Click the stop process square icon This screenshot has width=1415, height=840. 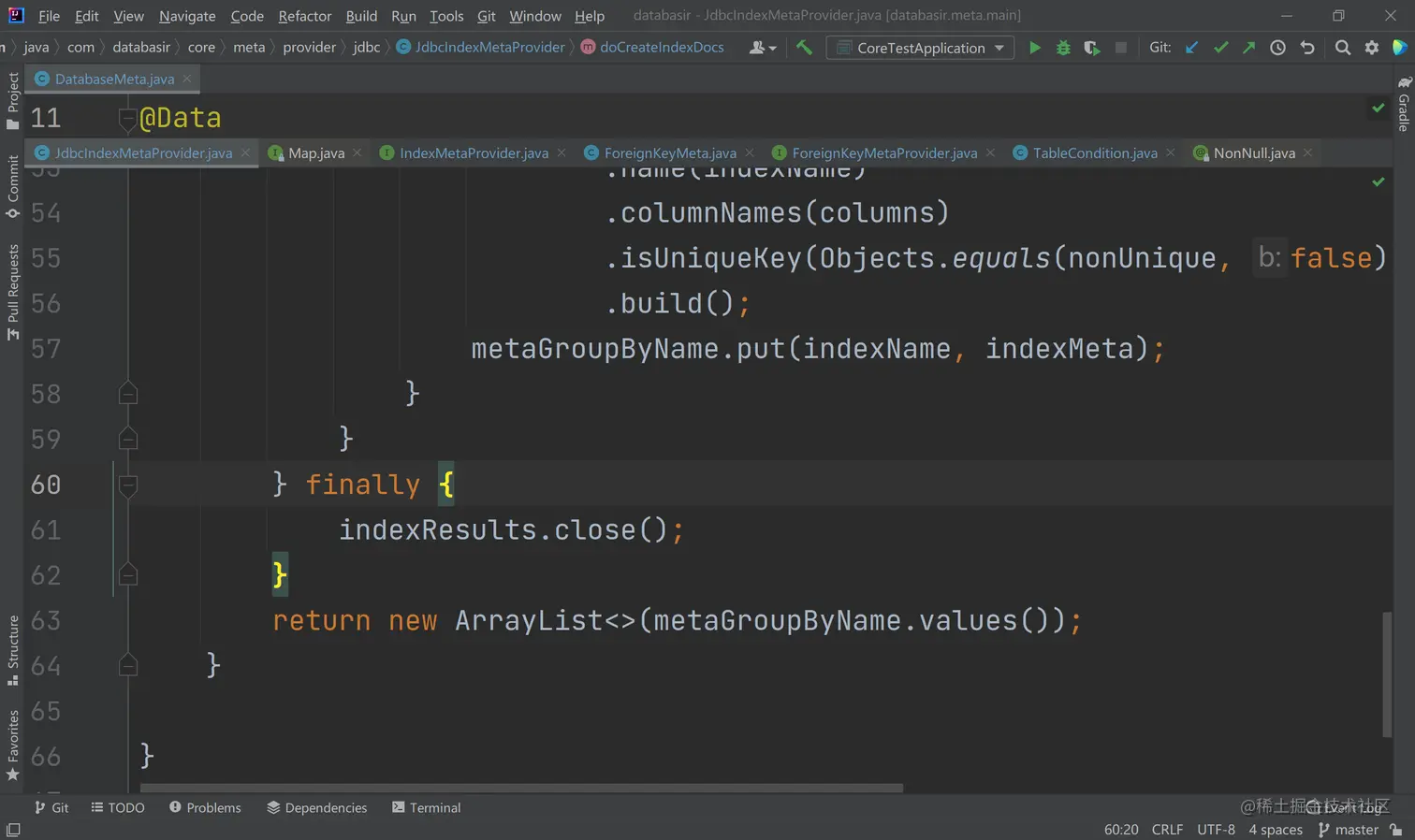(1120, 48)
